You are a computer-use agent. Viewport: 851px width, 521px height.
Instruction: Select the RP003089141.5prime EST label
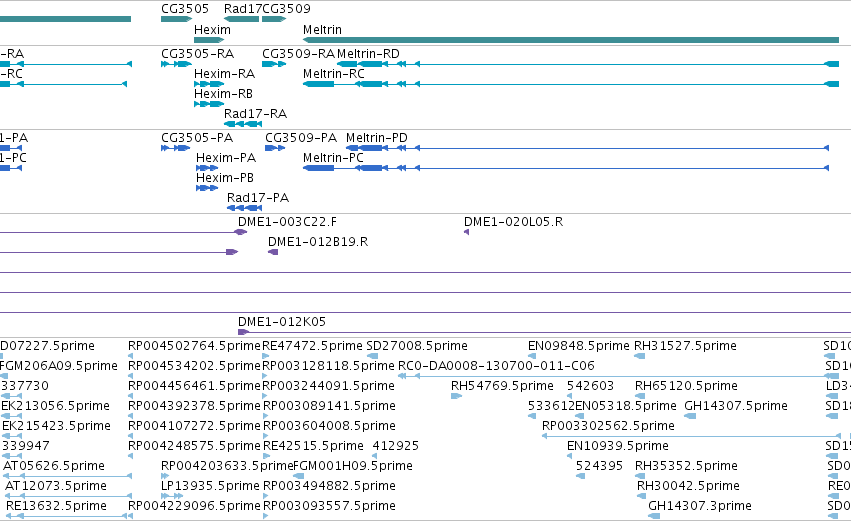[x=329, y=406]
